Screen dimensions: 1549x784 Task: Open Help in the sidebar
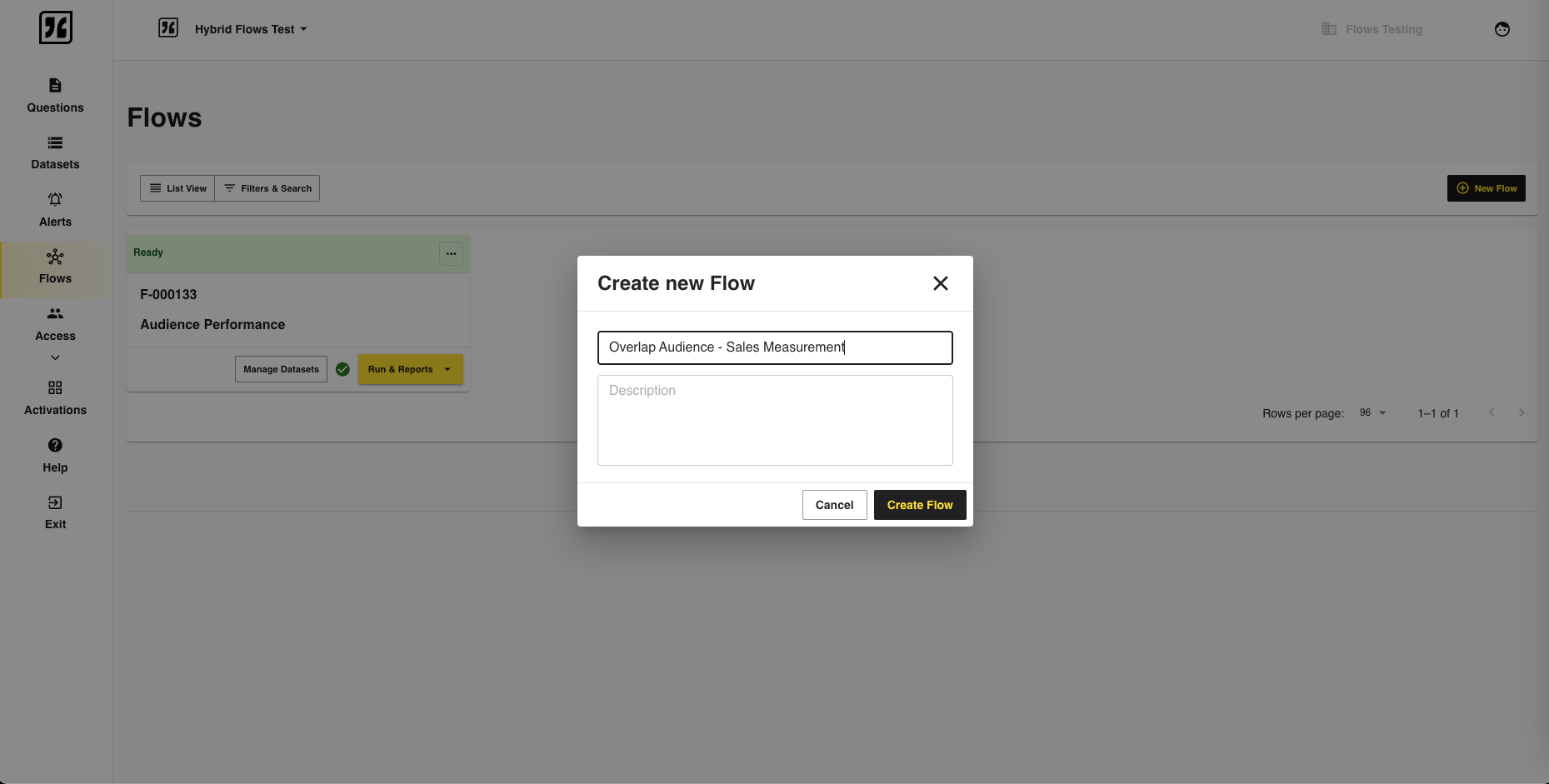55,456
